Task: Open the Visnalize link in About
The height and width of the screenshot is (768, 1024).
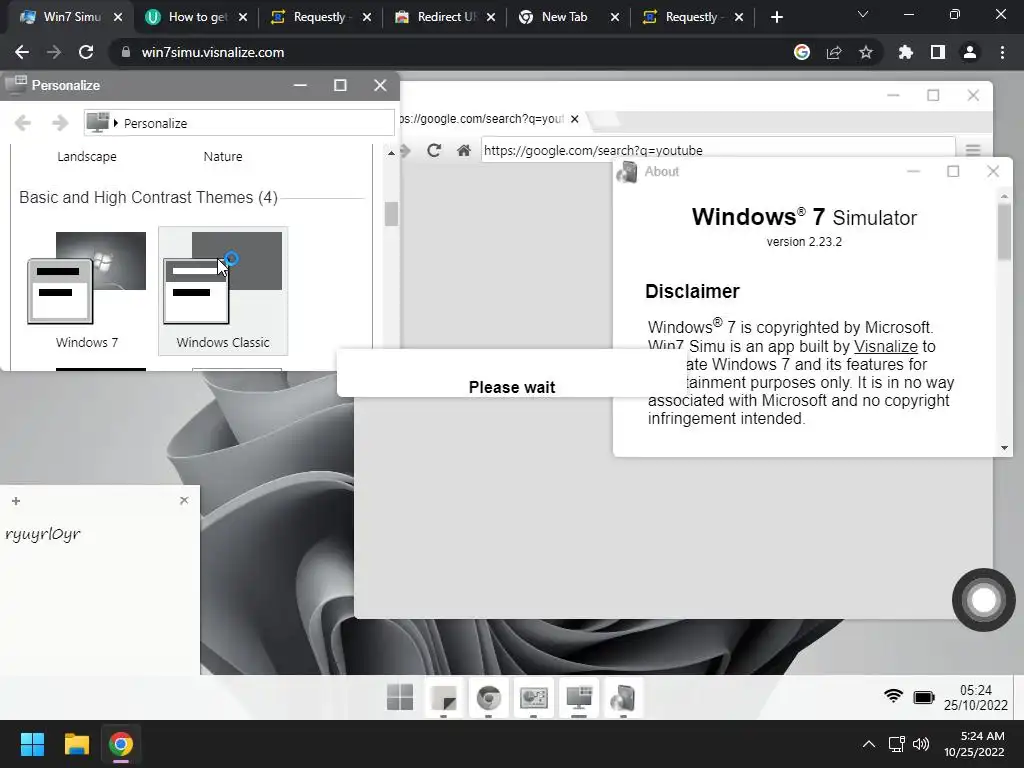Action: 886,346
